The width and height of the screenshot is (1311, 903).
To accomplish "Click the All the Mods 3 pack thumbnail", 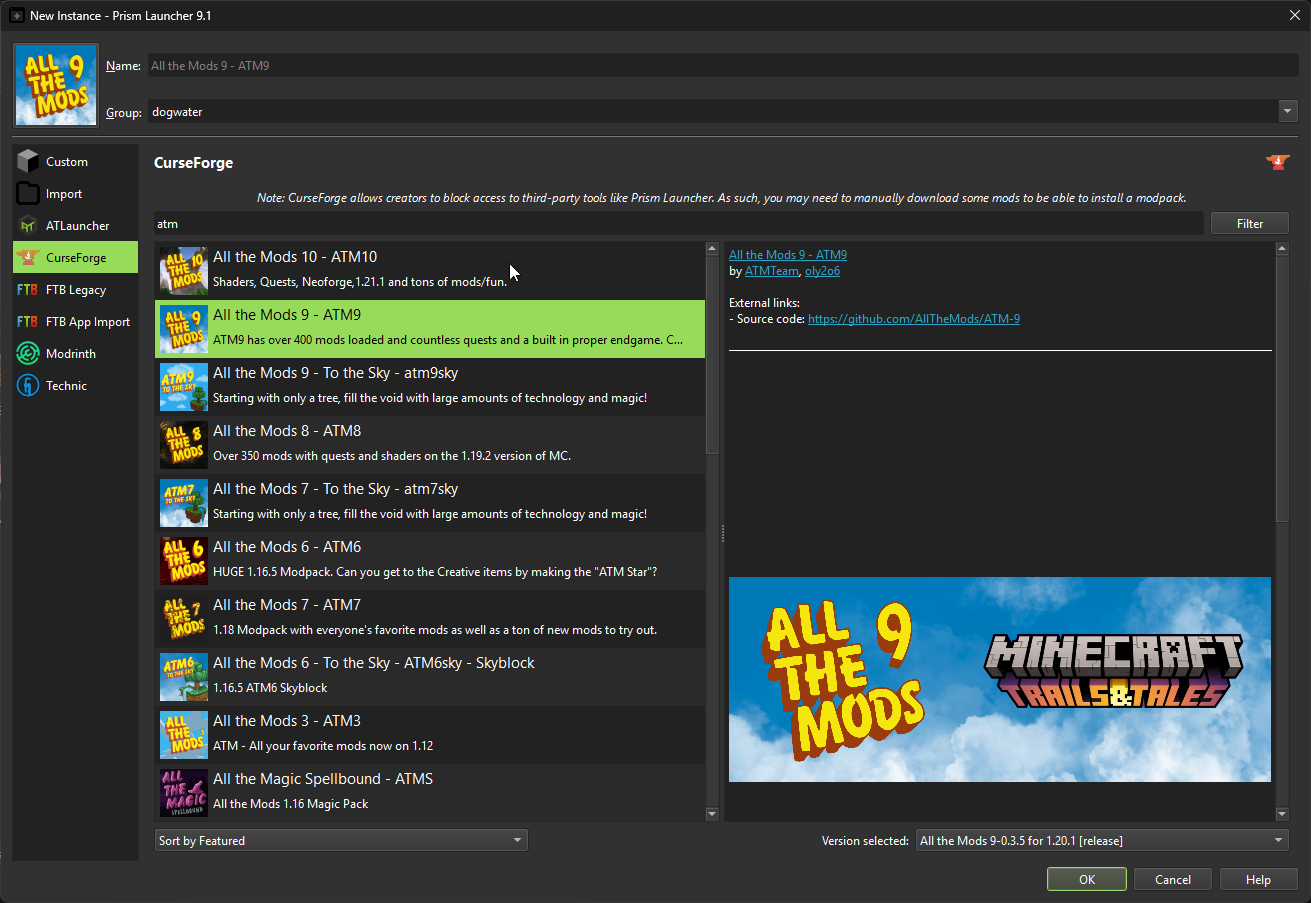I will coord(184,735).
